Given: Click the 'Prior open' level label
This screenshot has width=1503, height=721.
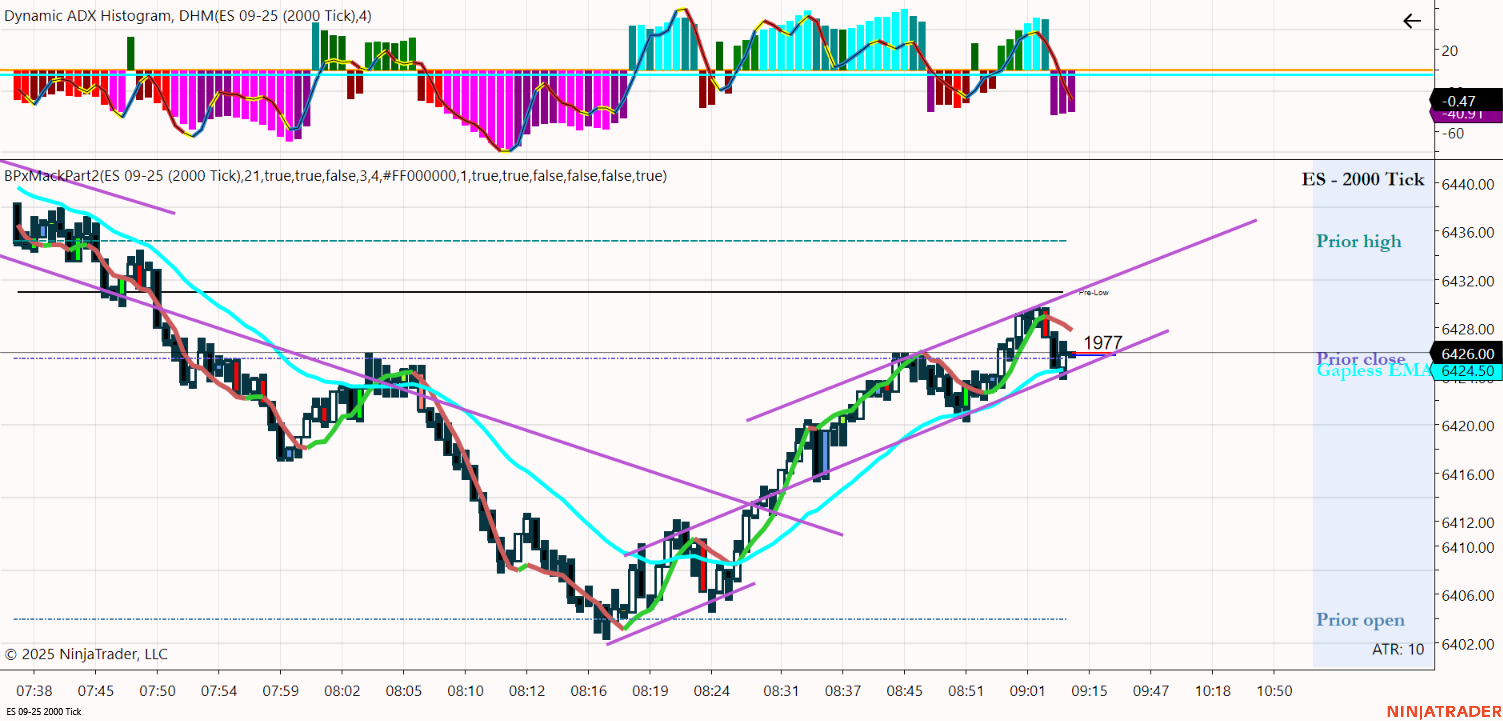Looking at the screenshot, I should [1360, 620].
